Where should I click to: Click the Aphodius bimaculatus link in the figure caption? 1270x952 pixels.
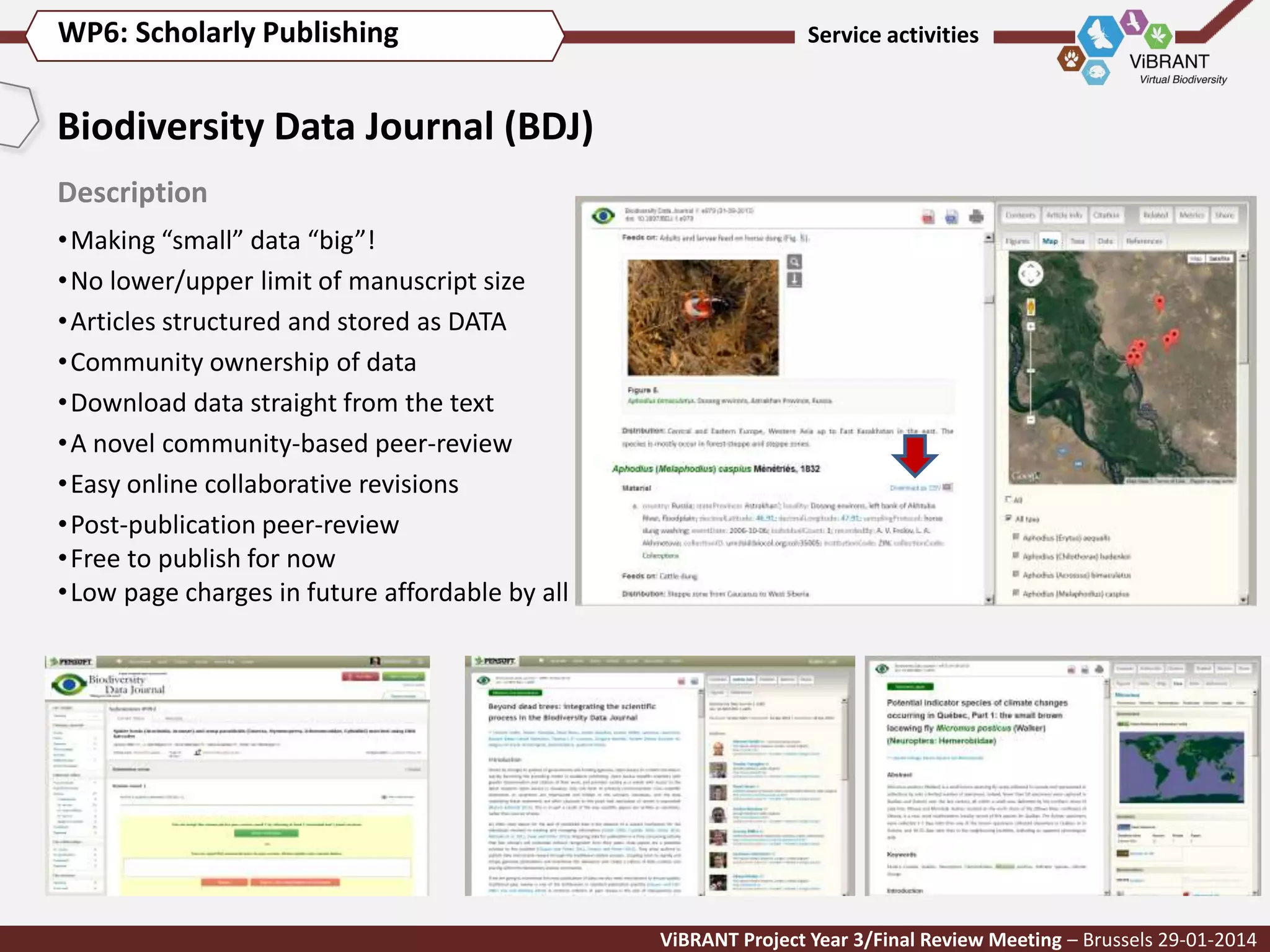click(x=661, y=401)
